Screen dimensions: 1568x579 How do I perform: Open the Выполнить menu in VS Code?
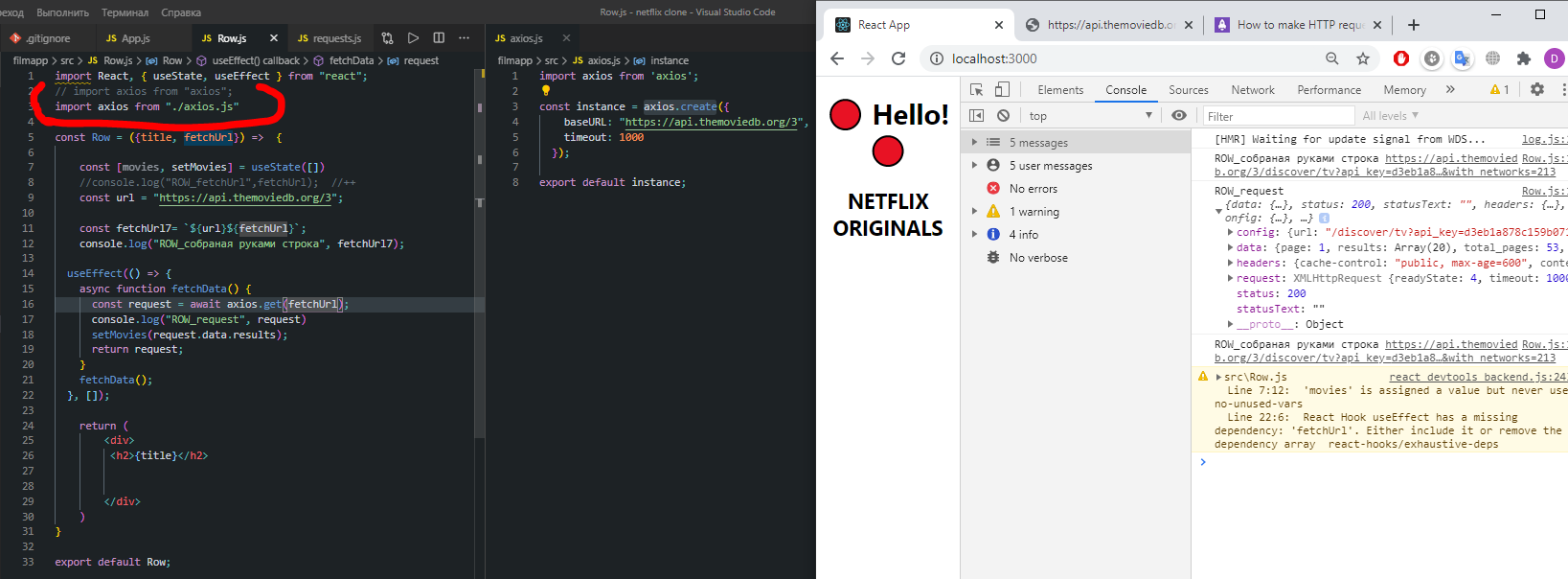[x=62, y=12]
